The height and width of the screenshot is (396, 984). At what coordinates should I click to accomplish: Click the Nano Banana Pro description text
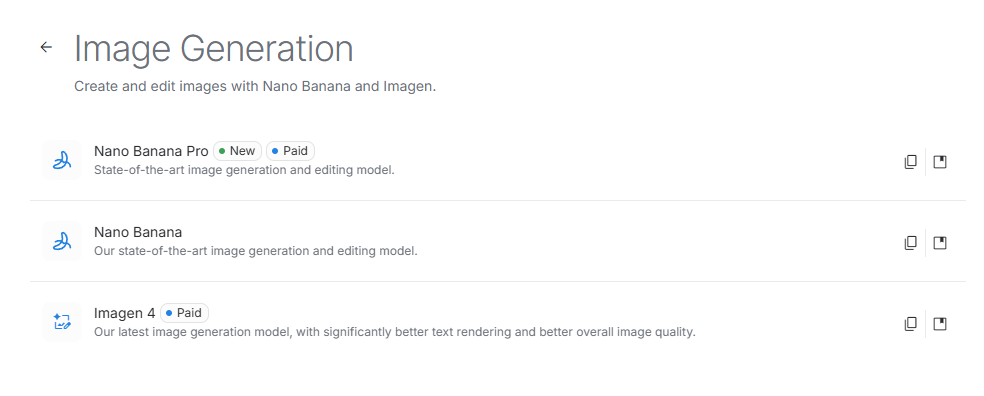(x=244, y=170)
